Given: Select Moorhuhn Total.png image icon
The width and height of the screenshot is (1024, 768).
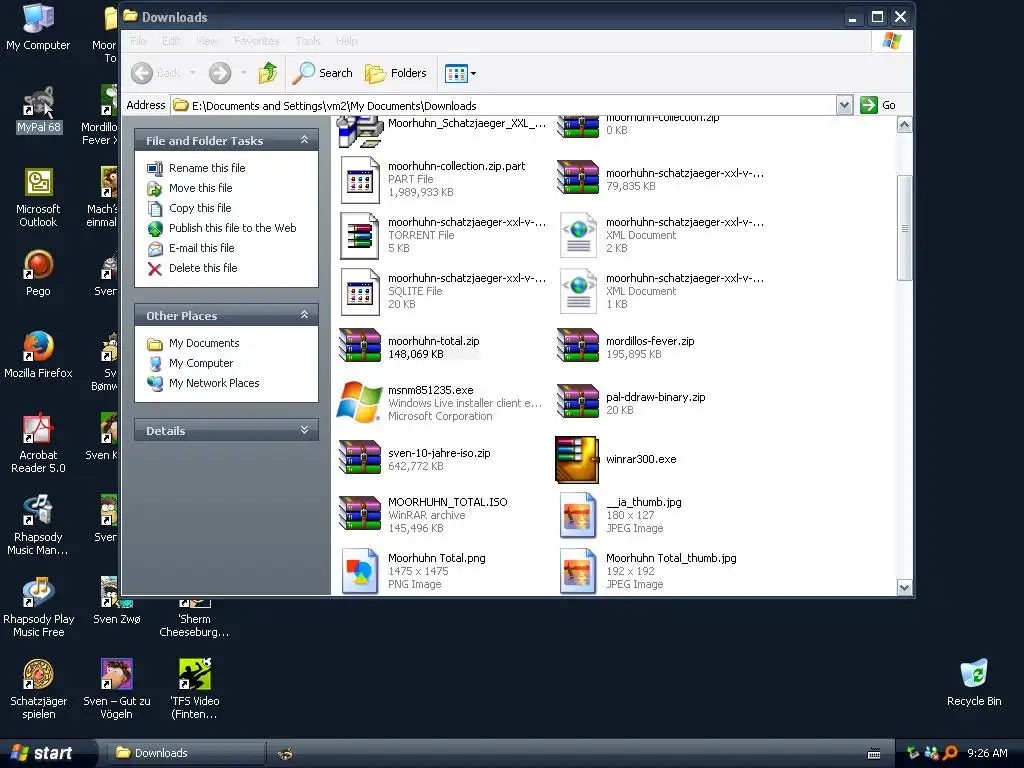Looking at the screenshot, I should click(360, 571).
